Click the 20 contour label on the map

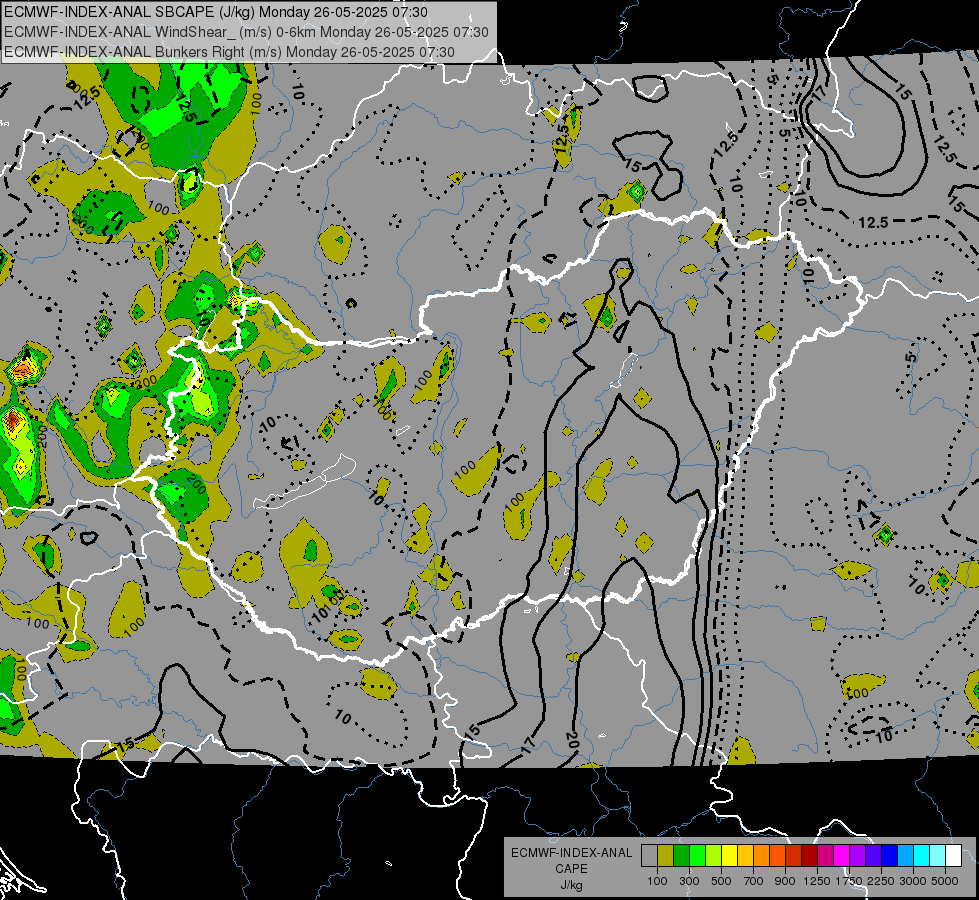571,739
